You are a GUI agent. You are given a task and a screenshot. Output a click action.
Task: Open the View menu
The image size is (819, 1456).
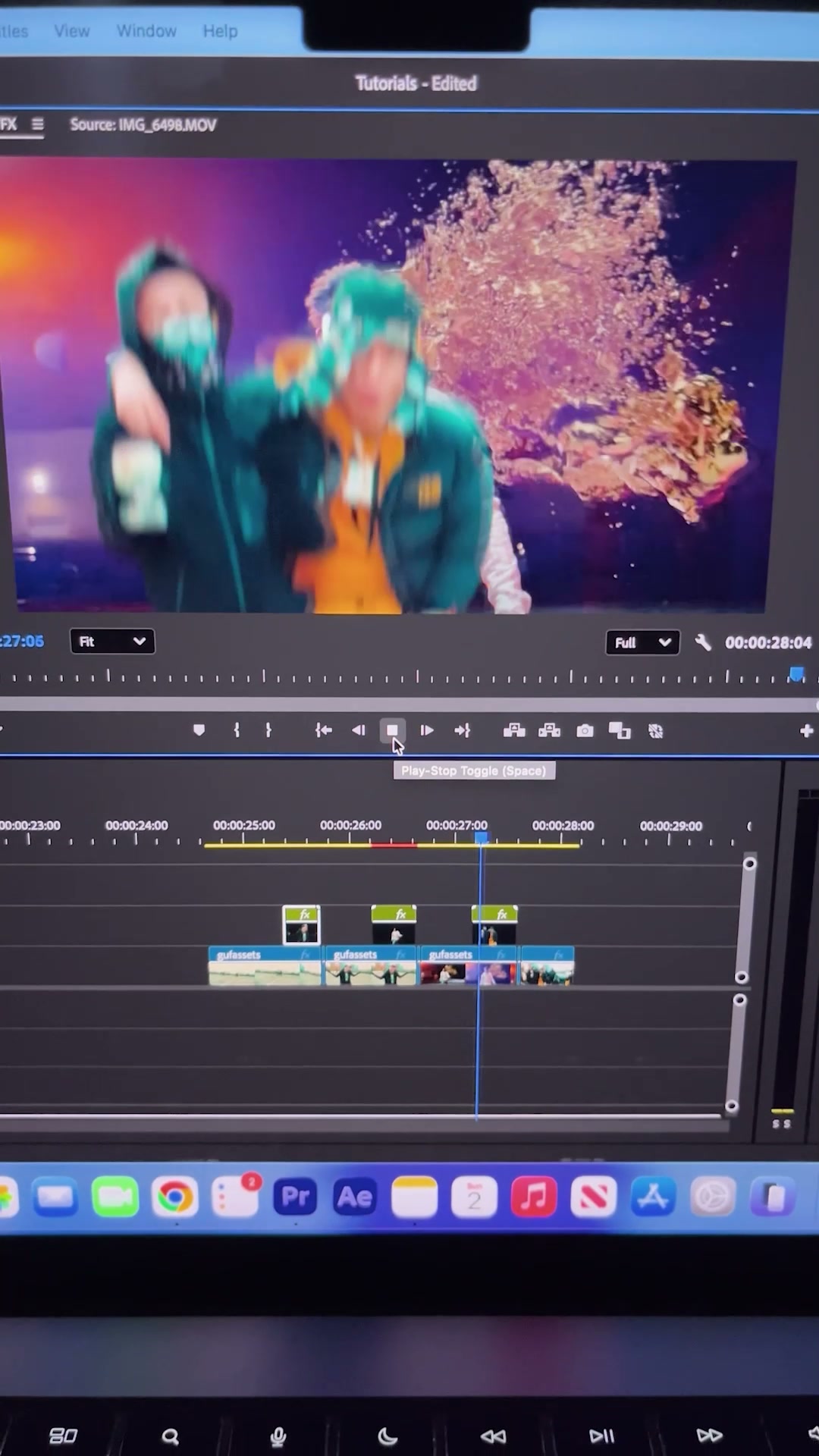tap(72, 31)
